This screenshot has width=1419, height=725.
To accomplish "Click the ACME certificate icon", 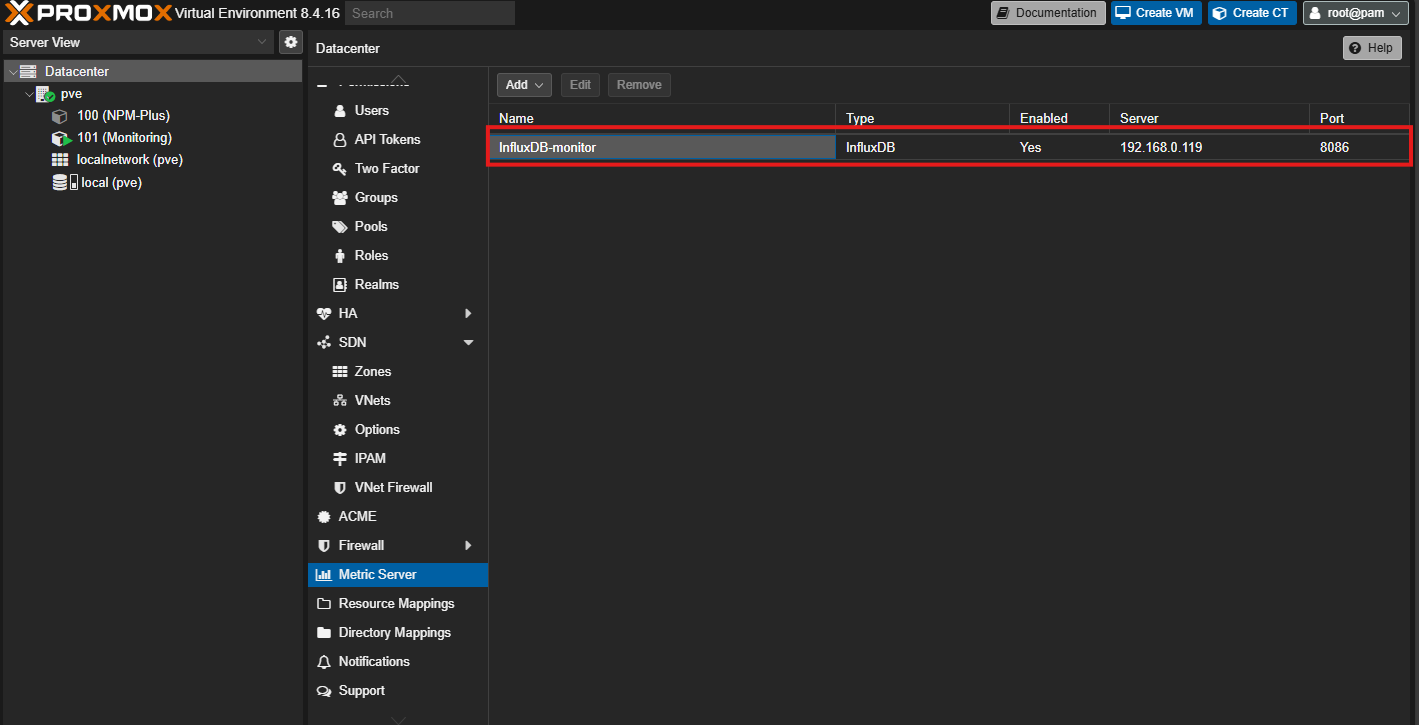I will tap(324, 517).
